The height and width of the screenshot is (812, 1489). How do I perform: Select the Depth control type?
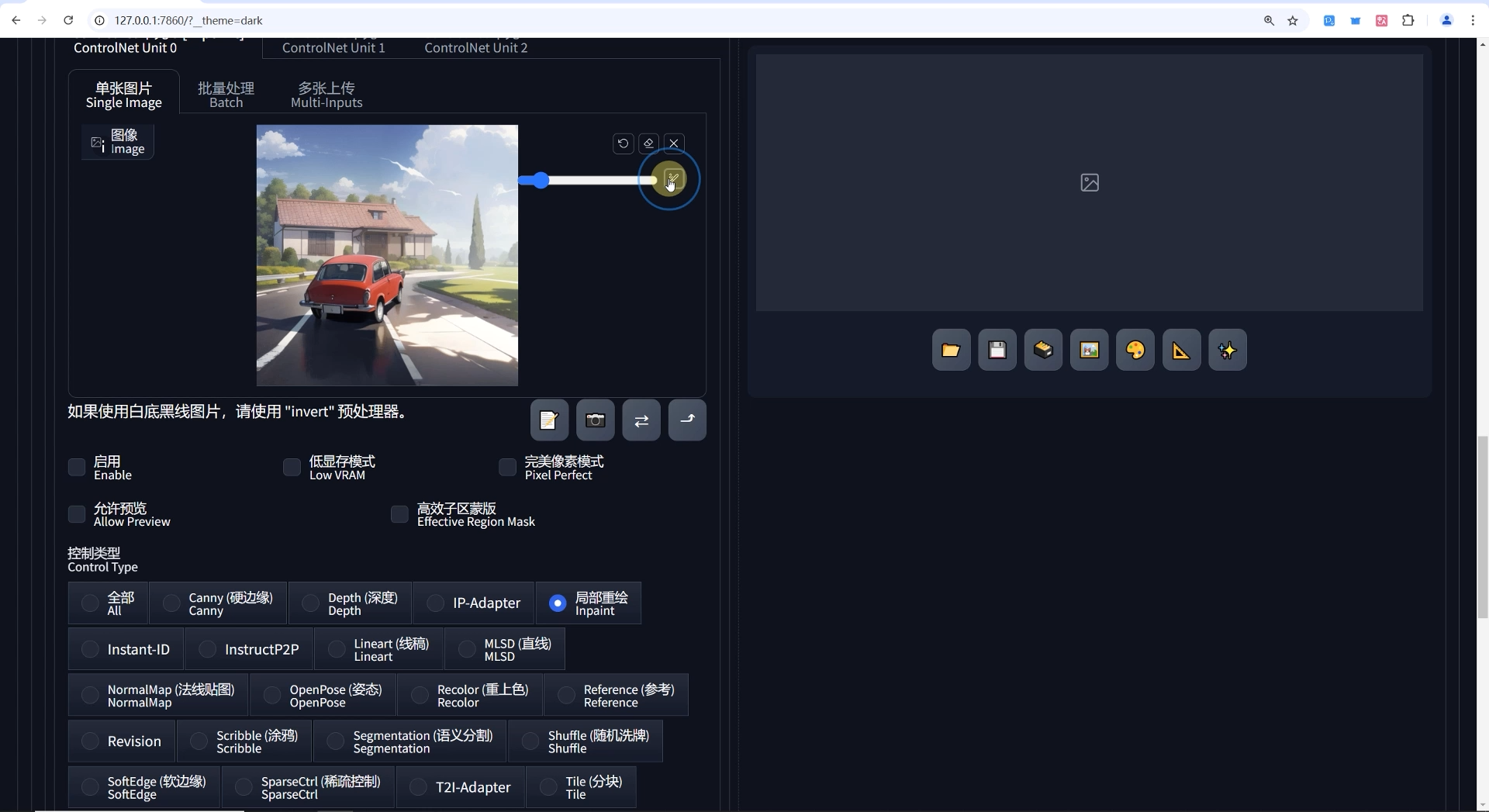coord(350,603)
